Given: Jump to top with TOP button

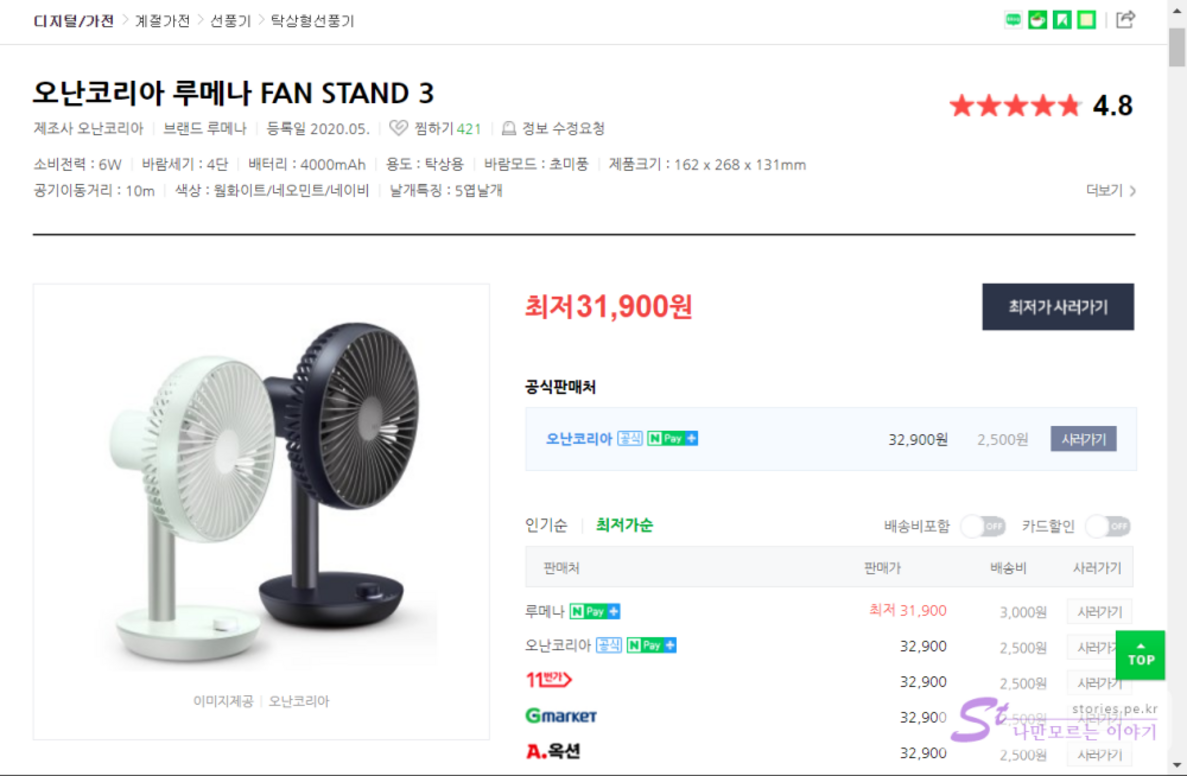Looking at the screenshot, I should coord(1140,655).
